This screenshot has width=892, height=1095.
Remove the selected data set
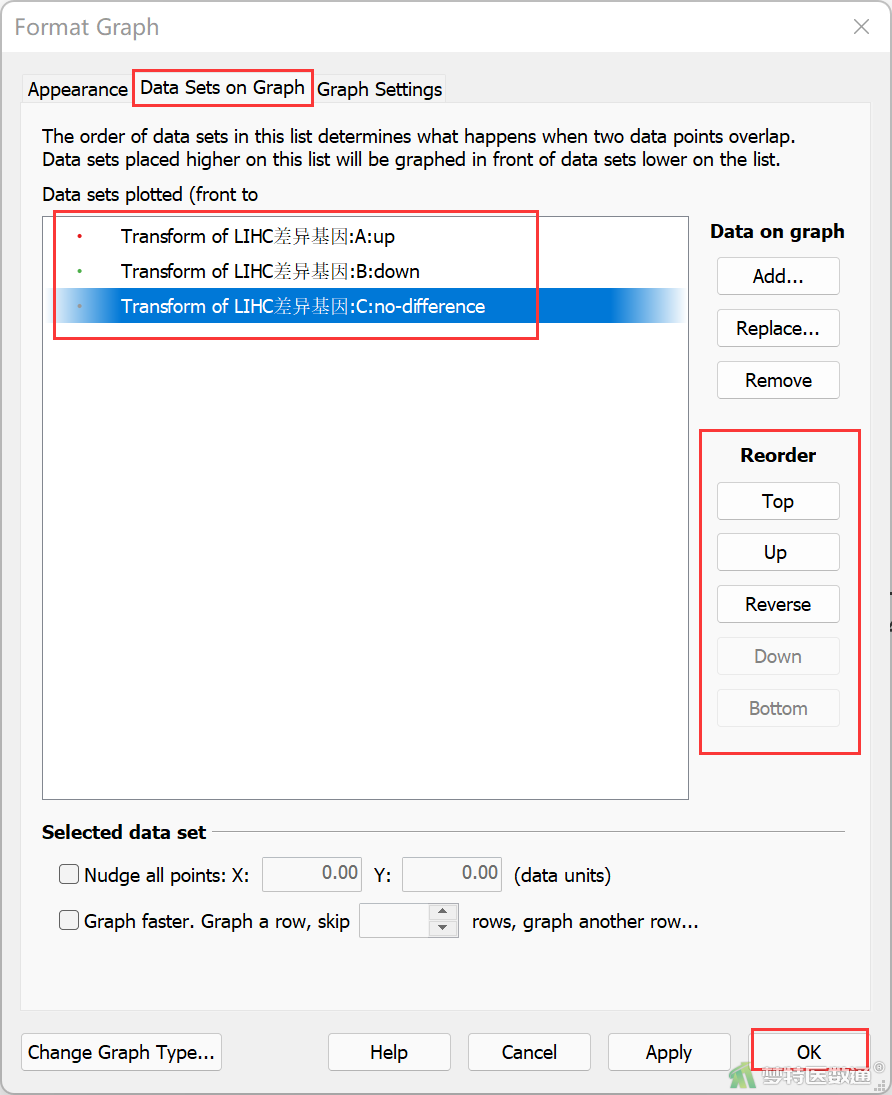[x=778, y=380]
